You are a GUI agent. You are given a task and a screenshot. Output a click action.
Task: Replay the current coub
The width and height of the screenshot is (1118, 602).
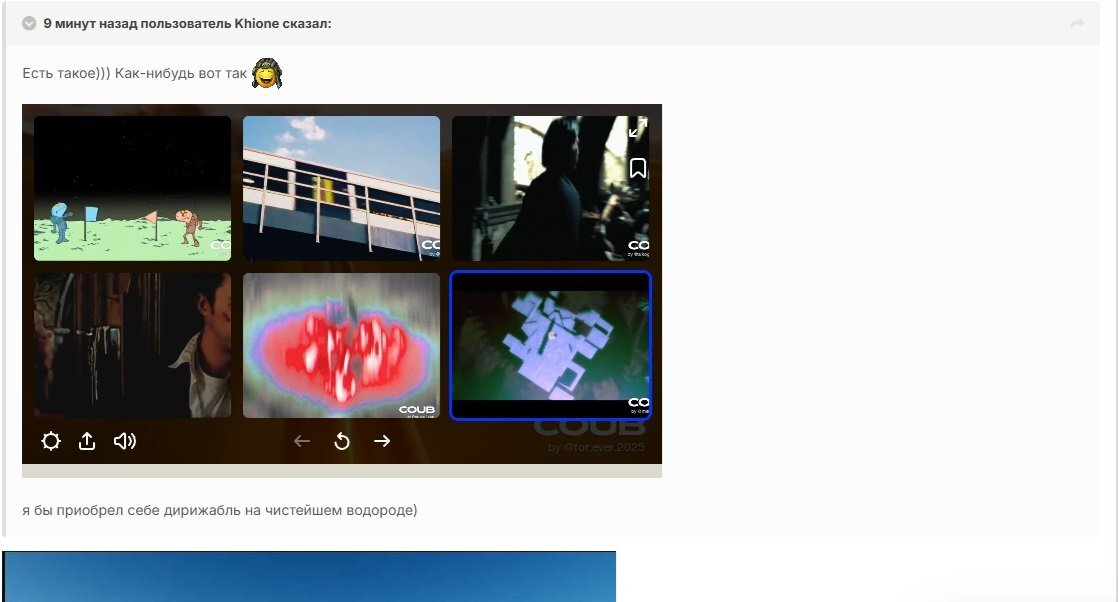(x=342, y=441)
